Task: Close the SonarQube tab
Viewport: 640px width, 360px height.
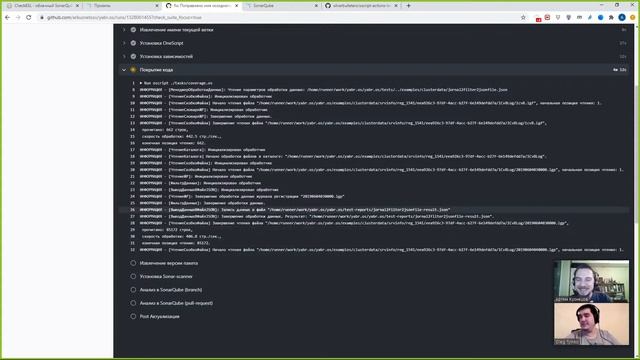Action: tap(316, 6)
